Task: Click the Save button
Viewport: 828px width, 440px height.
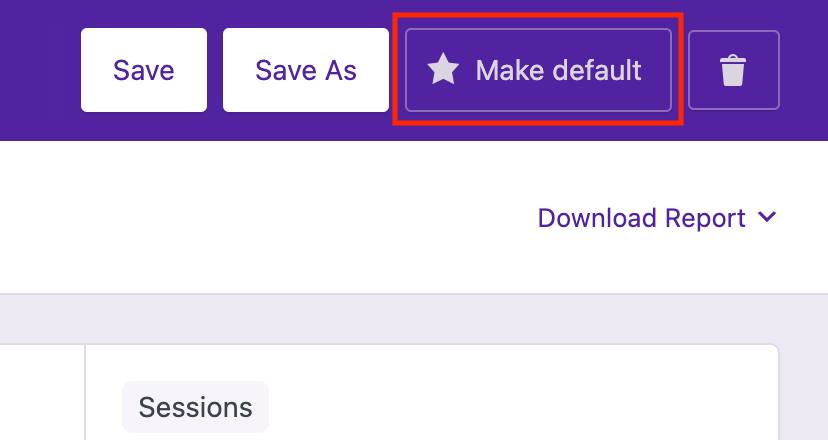Action: pyautogui.click(x=144, y=70)
